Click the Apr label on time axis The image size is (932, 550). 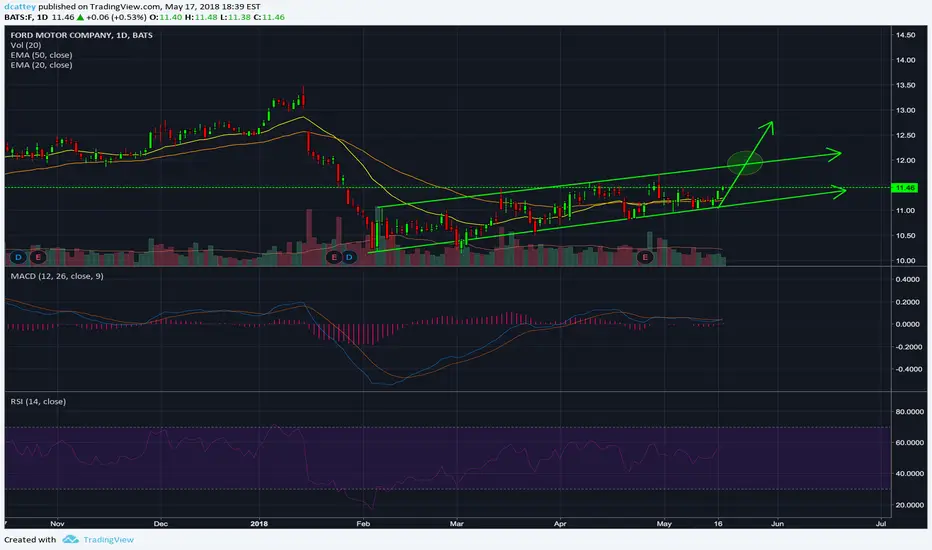click(x=560, y=524)
